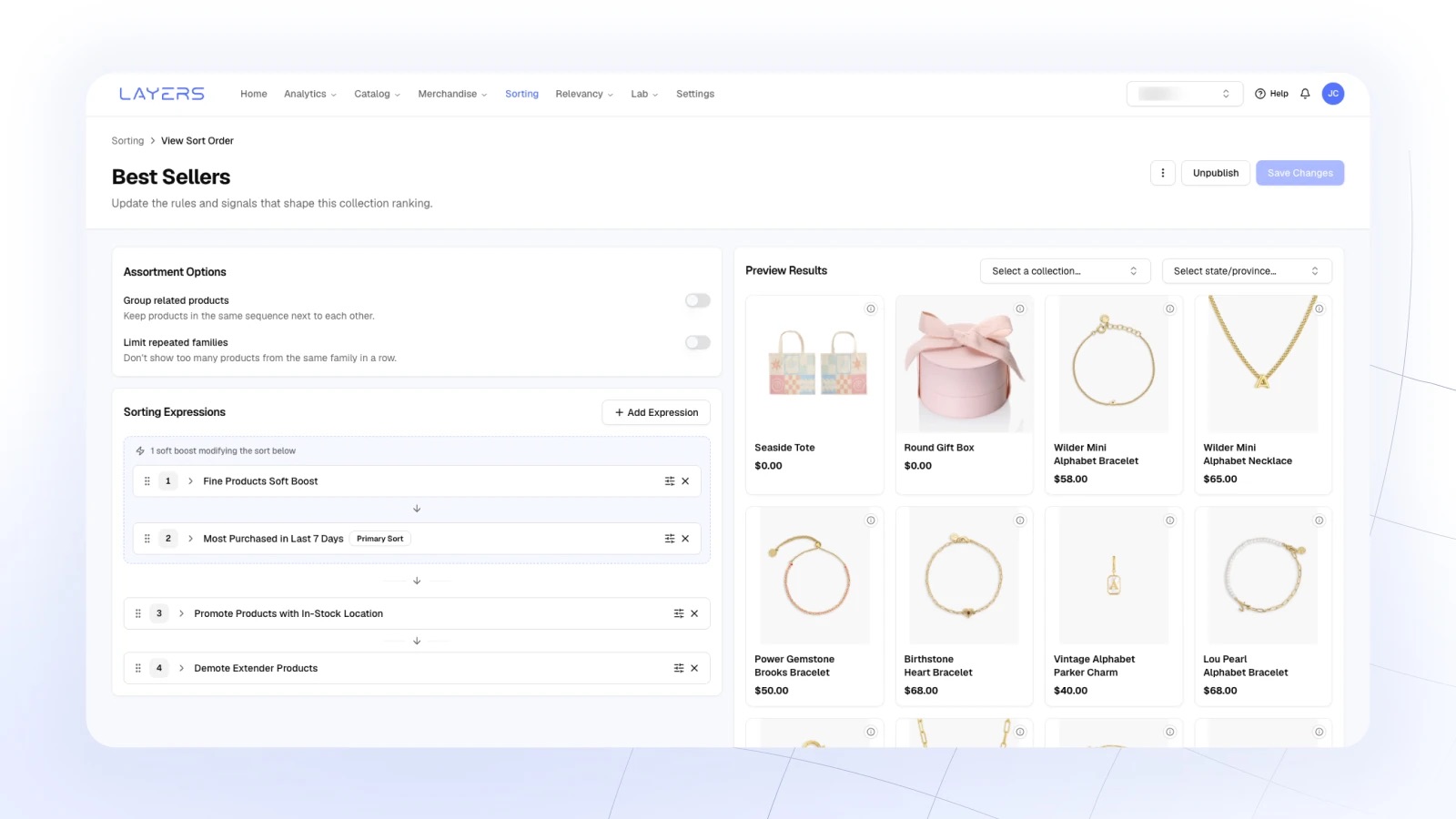
Task: Open Lou Pearl Alphabet Bracelet image
Action: click(x=1263, y=576)
